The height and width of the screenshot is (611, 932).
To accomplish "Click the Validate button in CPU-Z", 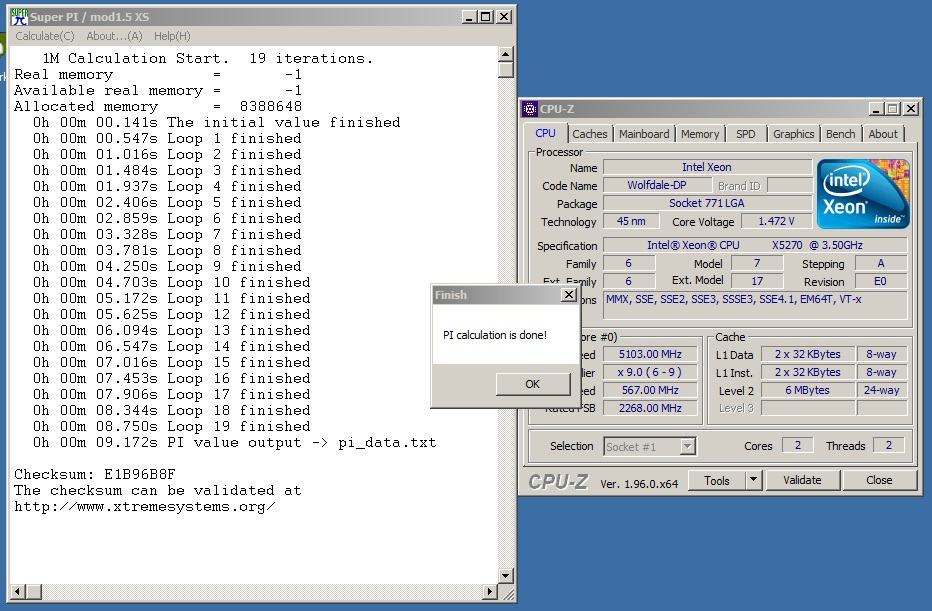I will (x=802, y=480).
